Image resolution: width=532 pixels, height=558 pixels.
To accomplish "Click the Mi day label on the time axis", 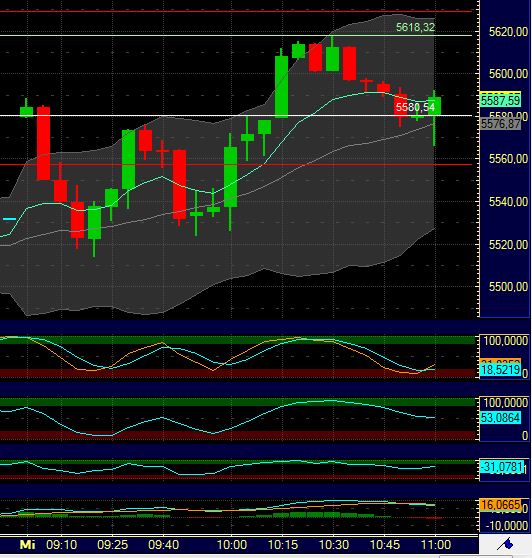I will point(27,544).
